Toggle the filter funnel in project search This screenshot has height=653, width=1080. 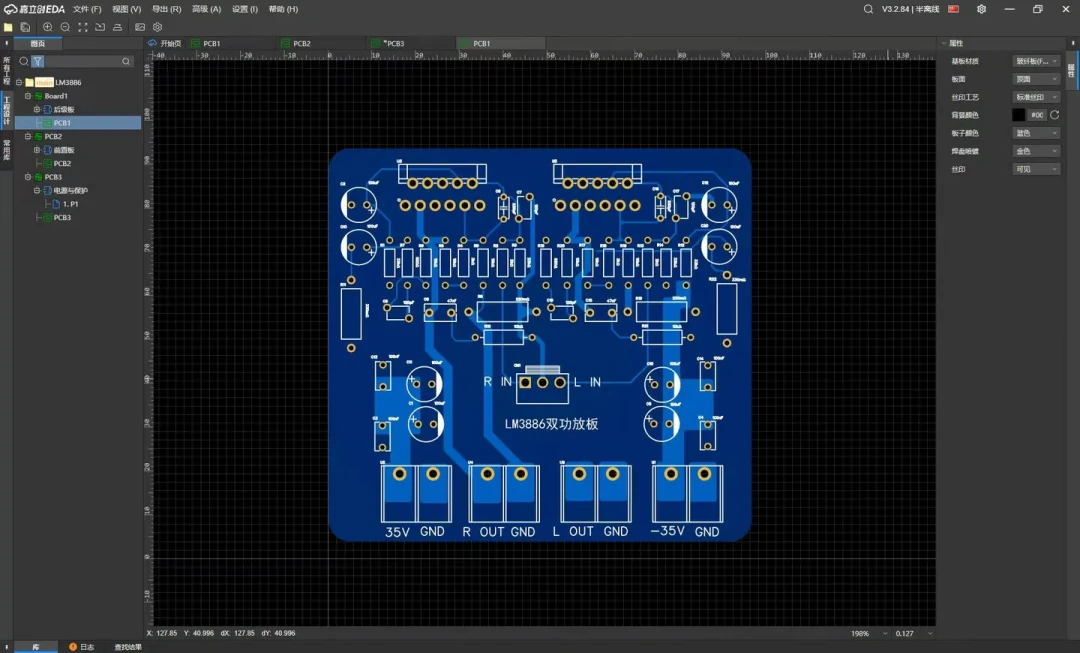click(x=38, y=61)
